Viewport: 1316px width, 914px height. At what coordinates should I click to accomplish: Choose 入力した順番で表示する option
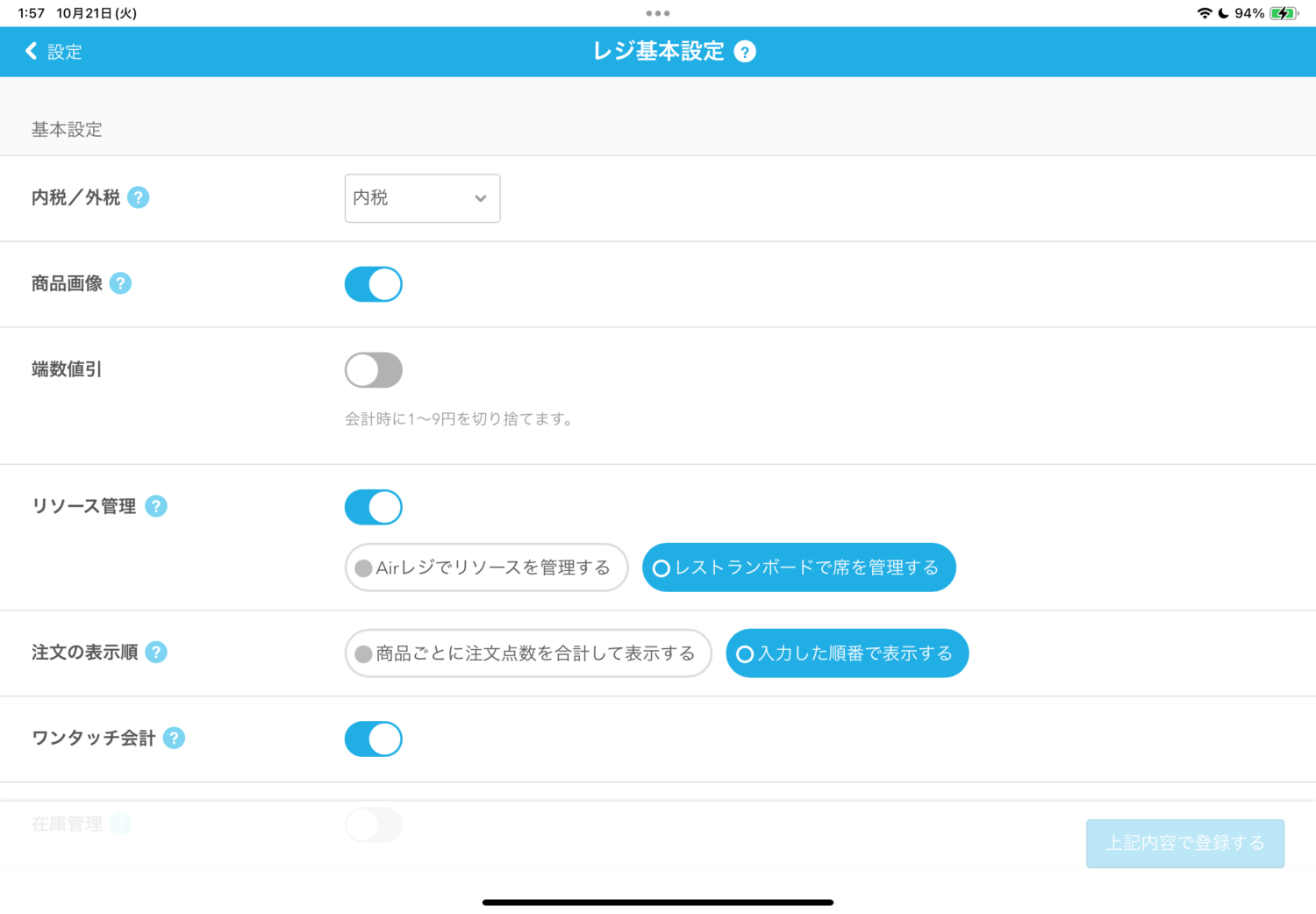[x=847, y=653]
